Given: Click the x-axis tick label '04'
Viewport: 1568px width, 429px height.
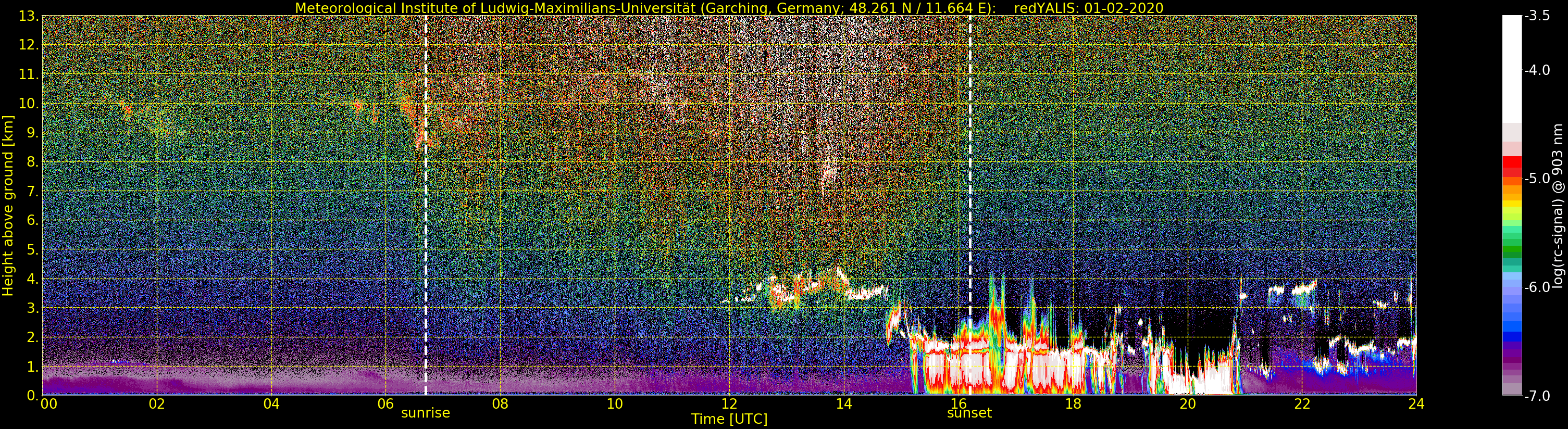Looking at the screenshot, I should click(x=271, y=404).
